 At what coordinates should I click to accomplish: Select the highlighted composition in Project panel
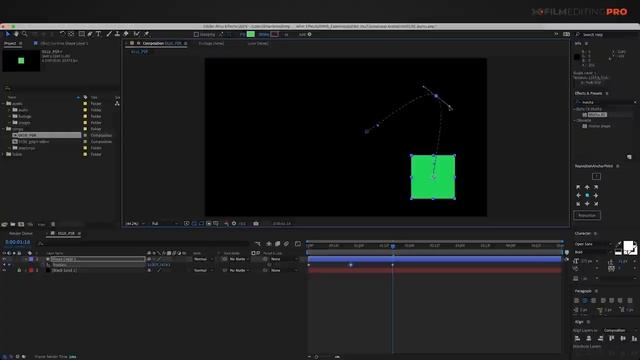46,135
